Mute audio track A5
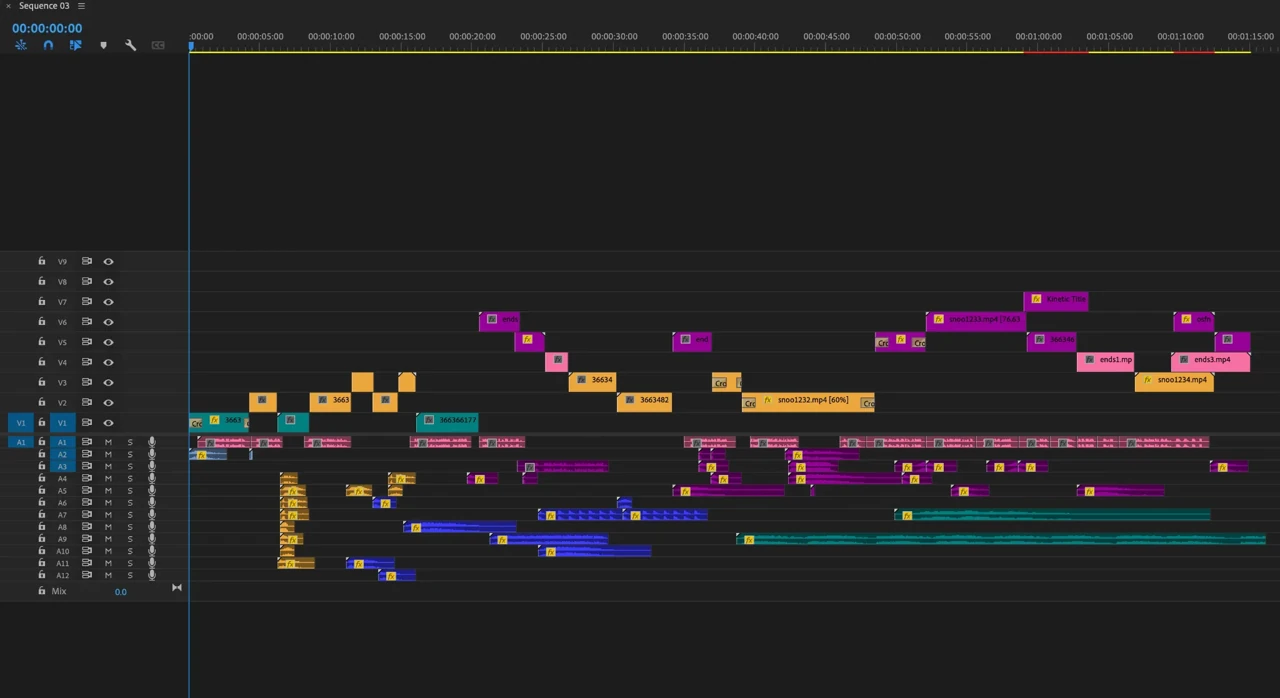This screenshot has width=1280, height=698. point(108,491)
